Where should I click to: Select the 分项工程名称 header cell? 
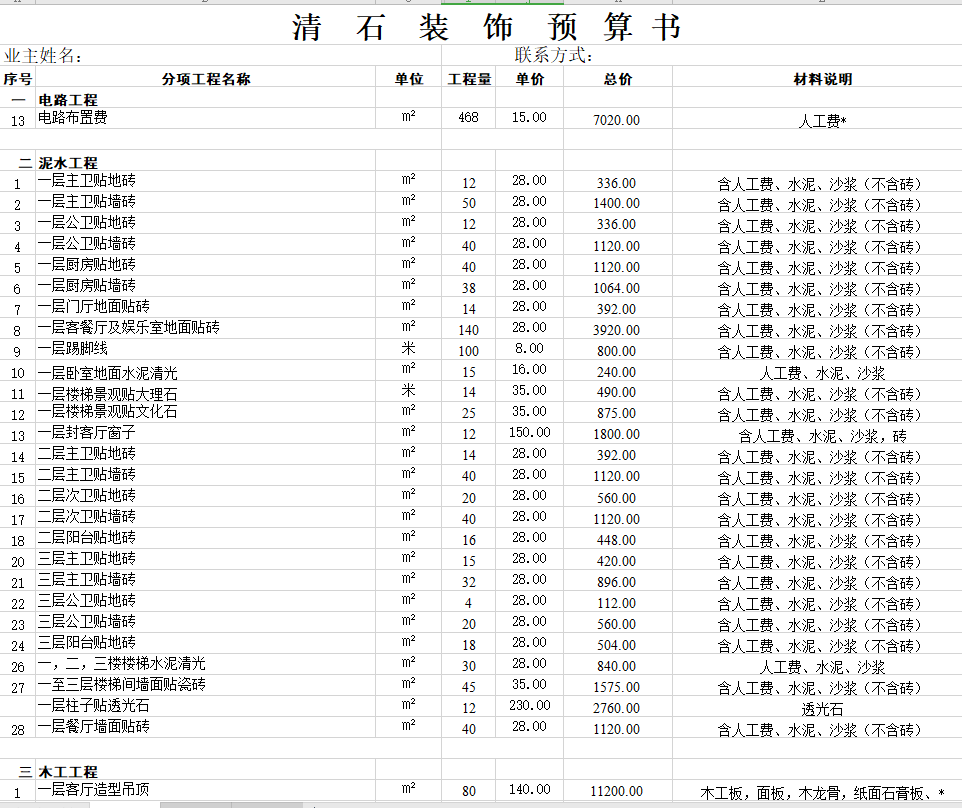206,79
